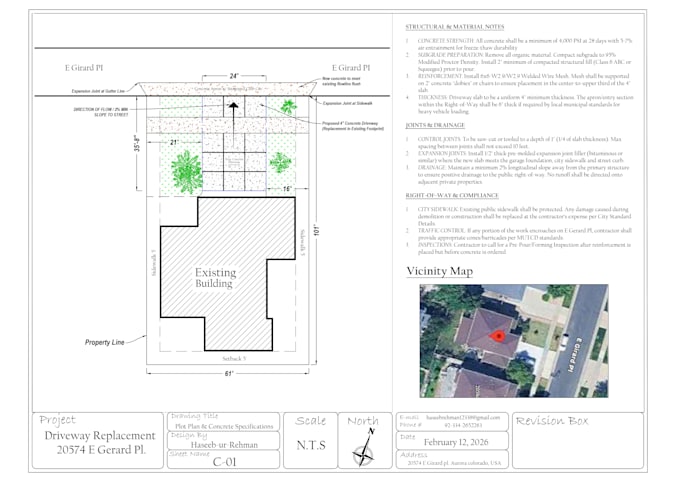The image size is (680, 481).
Task: Click the 'Design By' label
Action: tap(189, 435)
